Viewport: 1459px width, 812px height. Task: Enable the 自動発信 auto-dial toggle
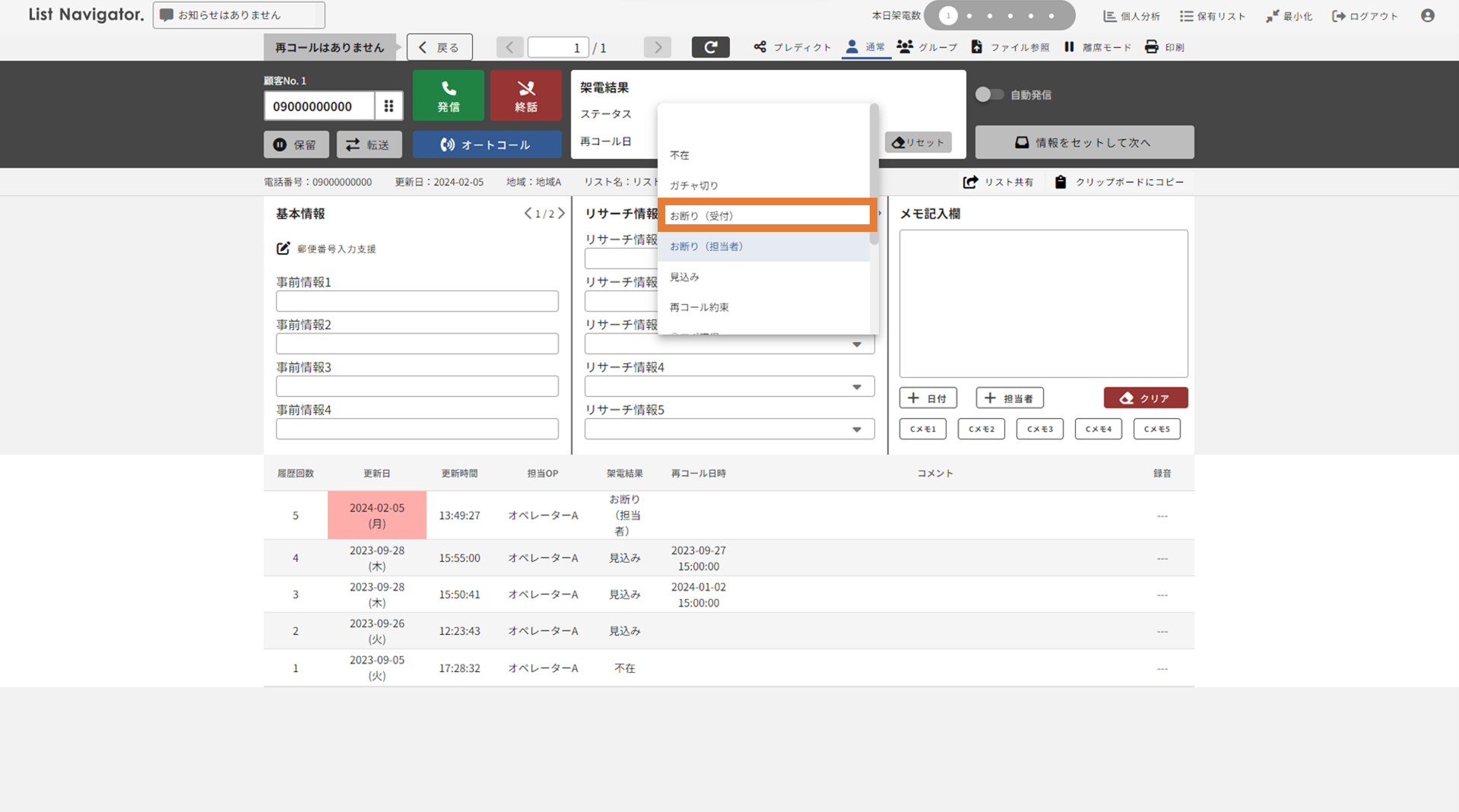[x=989, y=94]
